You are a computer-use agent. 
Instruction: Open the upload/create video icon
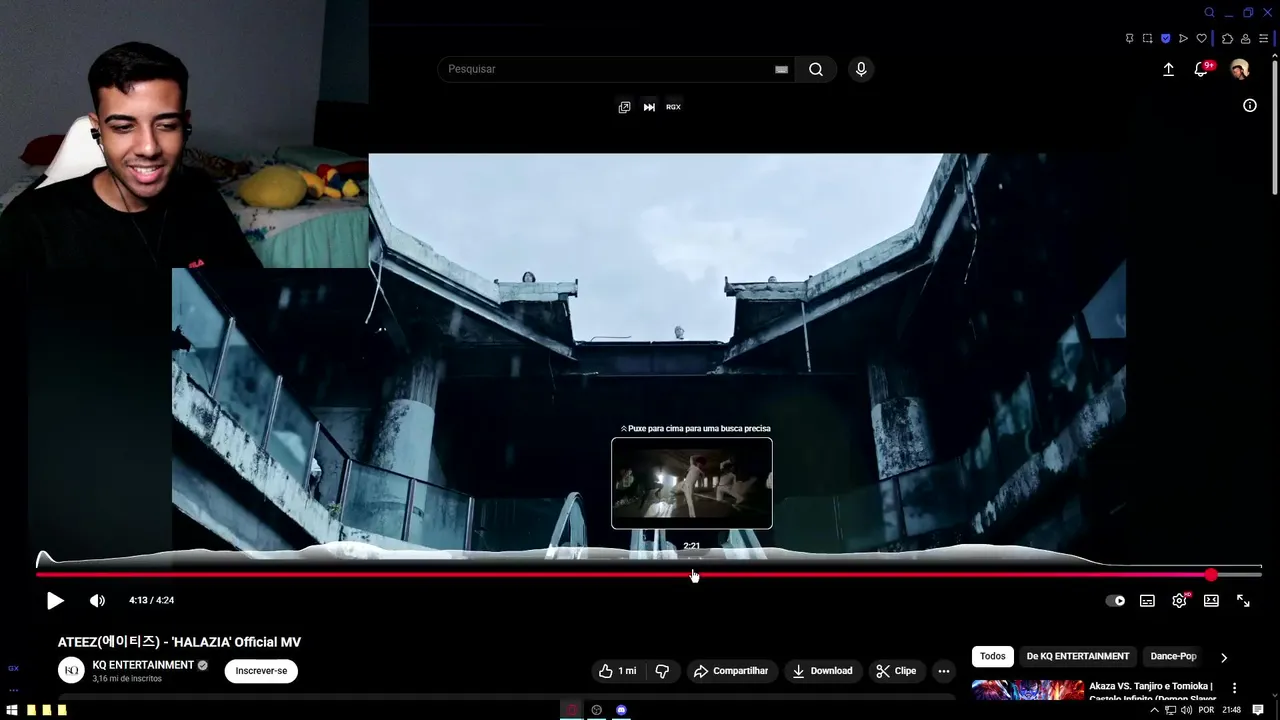pos(1168,69)
